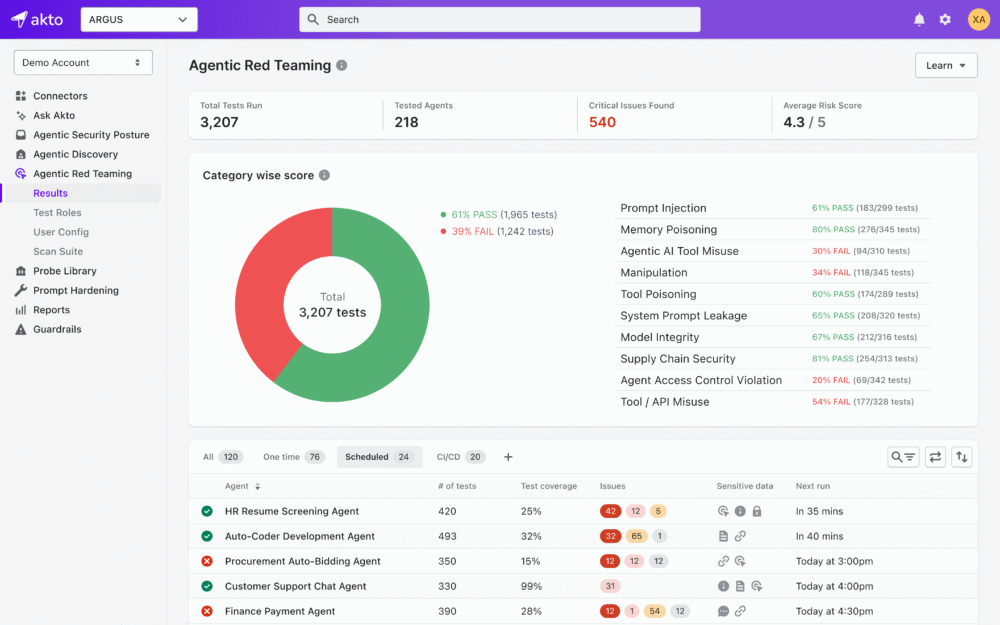The image size is (1000, 625).
Task: Click the orange 65 issues badge
Action: pos(636,536)
